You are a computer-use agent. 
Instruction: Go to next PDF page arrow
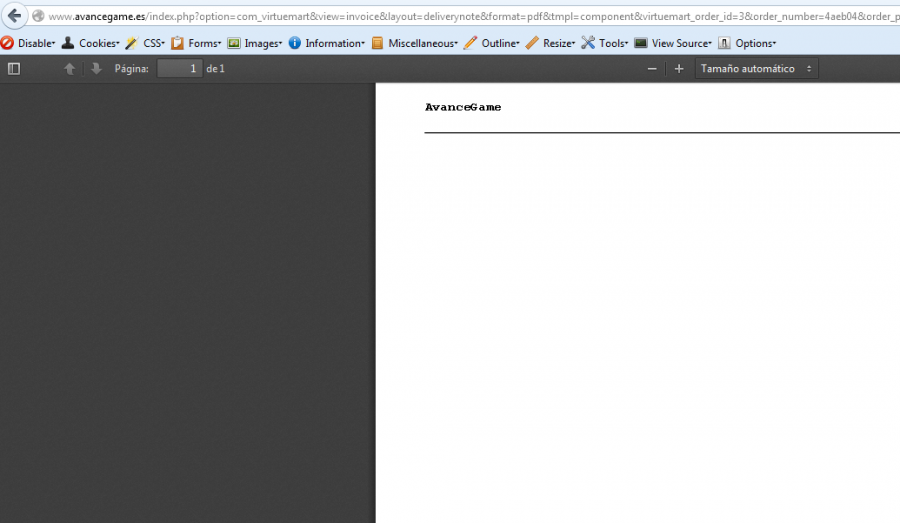coord(96,69)
